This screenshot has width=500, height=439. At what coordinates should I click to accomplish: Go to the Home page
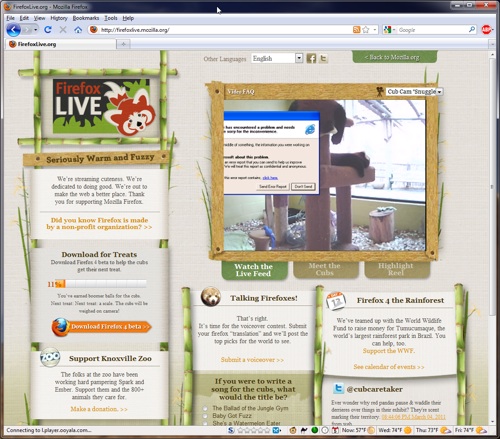tap(78, 30)
